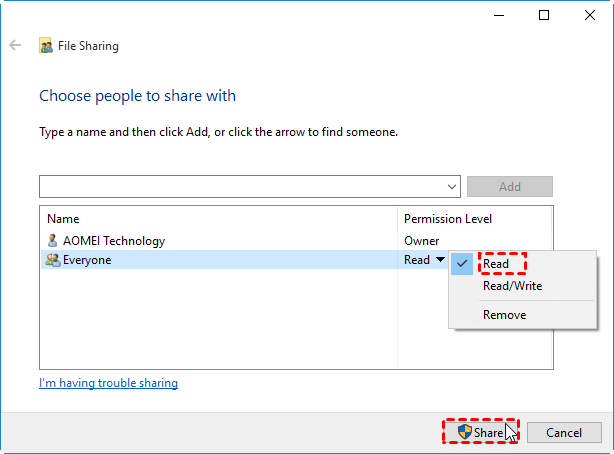Viewport: 614px width, 454px height.
Task: Open the I'm having trouble sharing link
Action: pos(108,383)
